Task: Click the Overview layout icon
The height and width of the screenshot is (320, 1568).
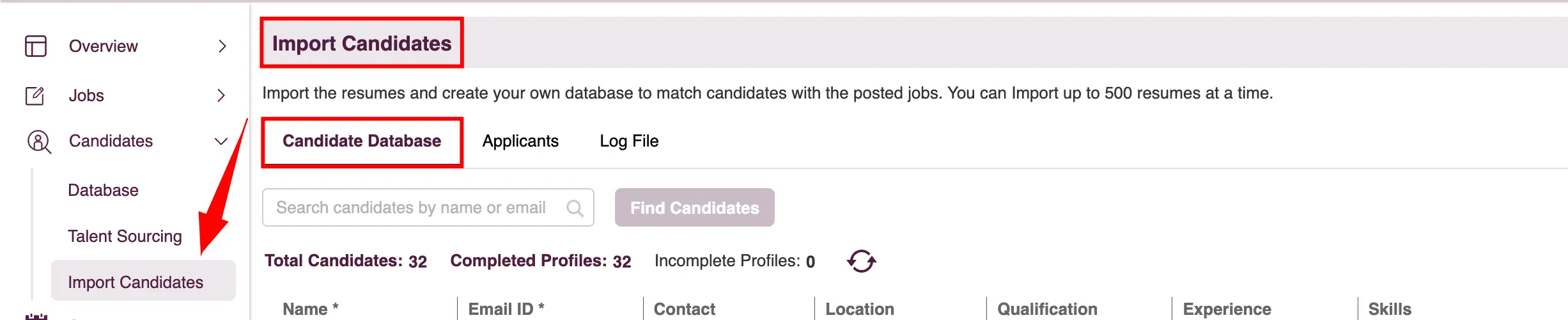Action: [x=36, y=46]
